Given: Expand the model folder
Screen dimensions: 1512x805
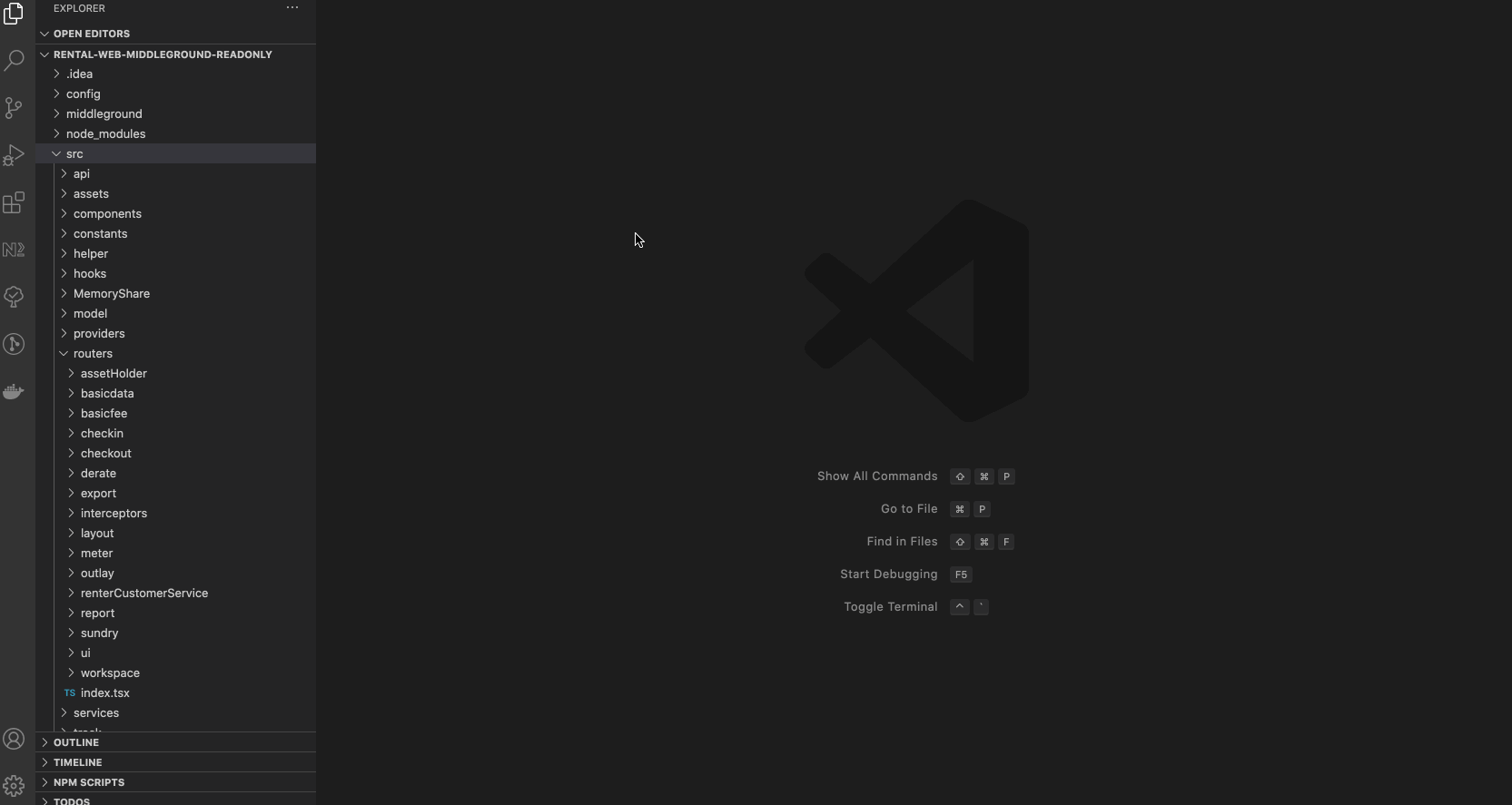Looking at the screenshot, I should (x=175, y=314).
